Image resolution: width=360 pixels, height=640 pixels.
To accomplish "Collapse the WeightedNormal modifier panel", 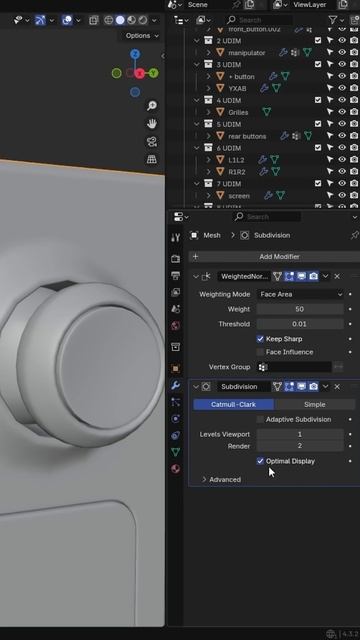I will tap(196, 276).
